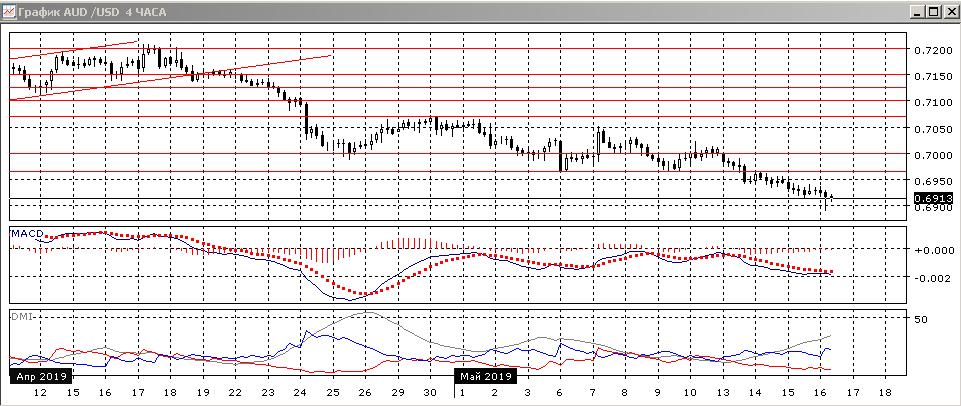Click the DMI scale value 50
Image resolution: width=961 pixels, height=406 pixels.
[x=922, y=320]
